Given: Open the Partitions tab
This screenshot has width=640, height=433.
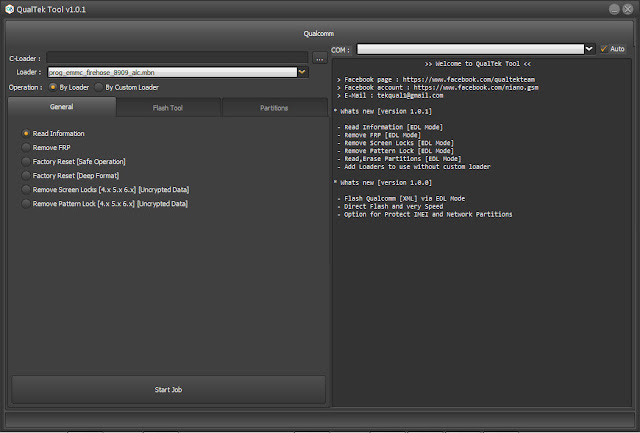Looking at the screenshot, I should point(274,108).
